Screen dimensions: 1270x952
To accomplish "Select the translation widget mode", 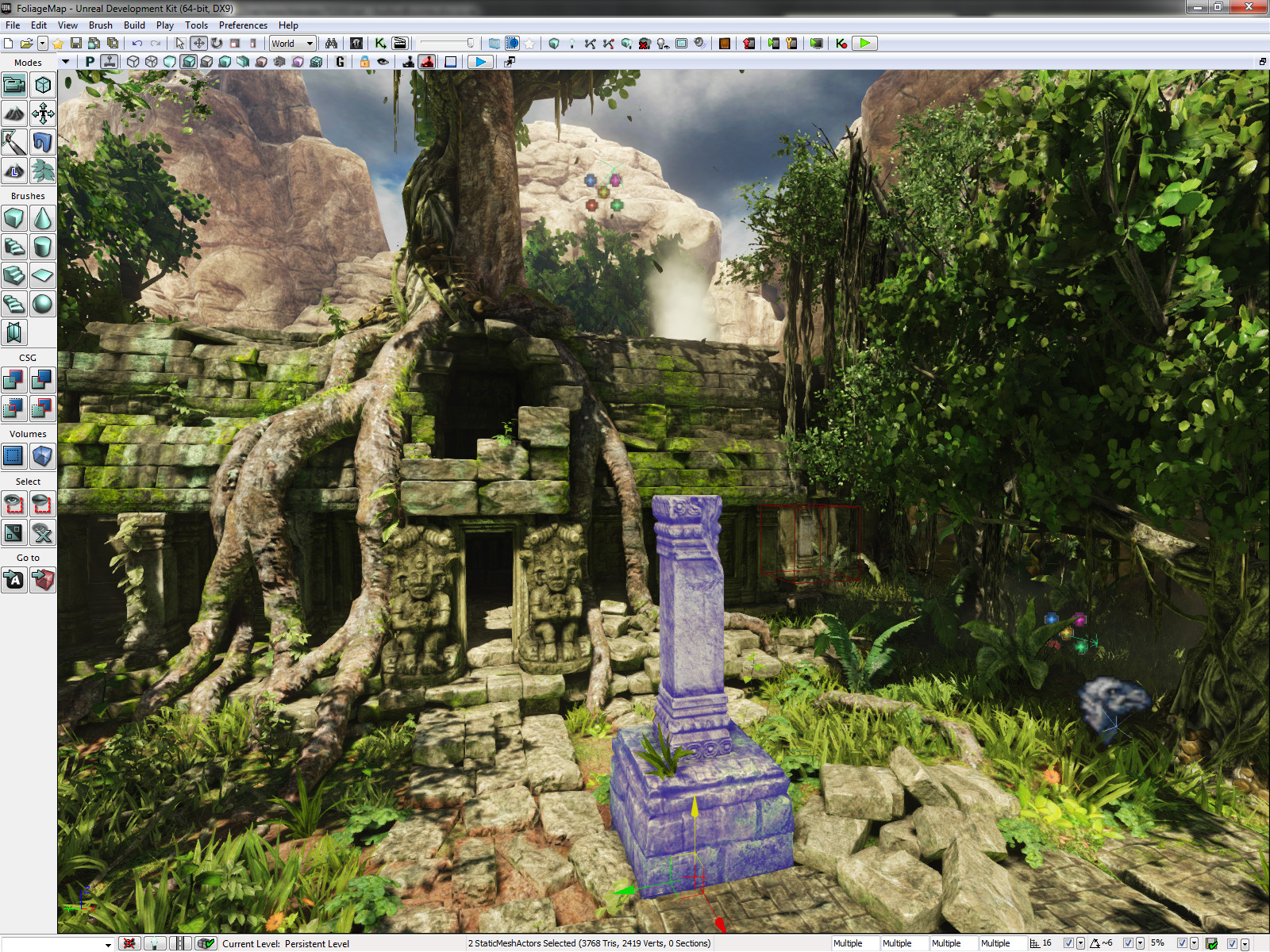I will [198, 44].
